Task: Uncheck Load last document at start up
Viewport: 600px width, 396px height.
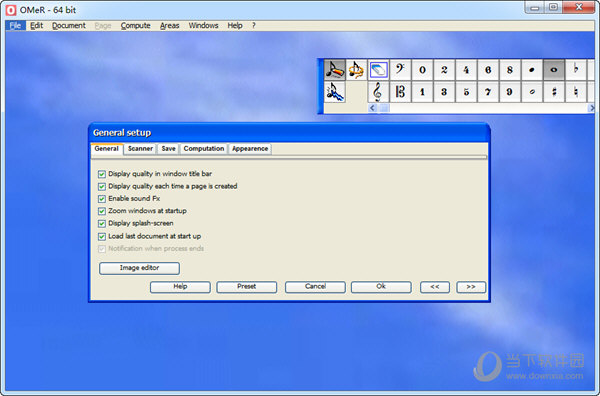Action: click(x=101, y=236)
